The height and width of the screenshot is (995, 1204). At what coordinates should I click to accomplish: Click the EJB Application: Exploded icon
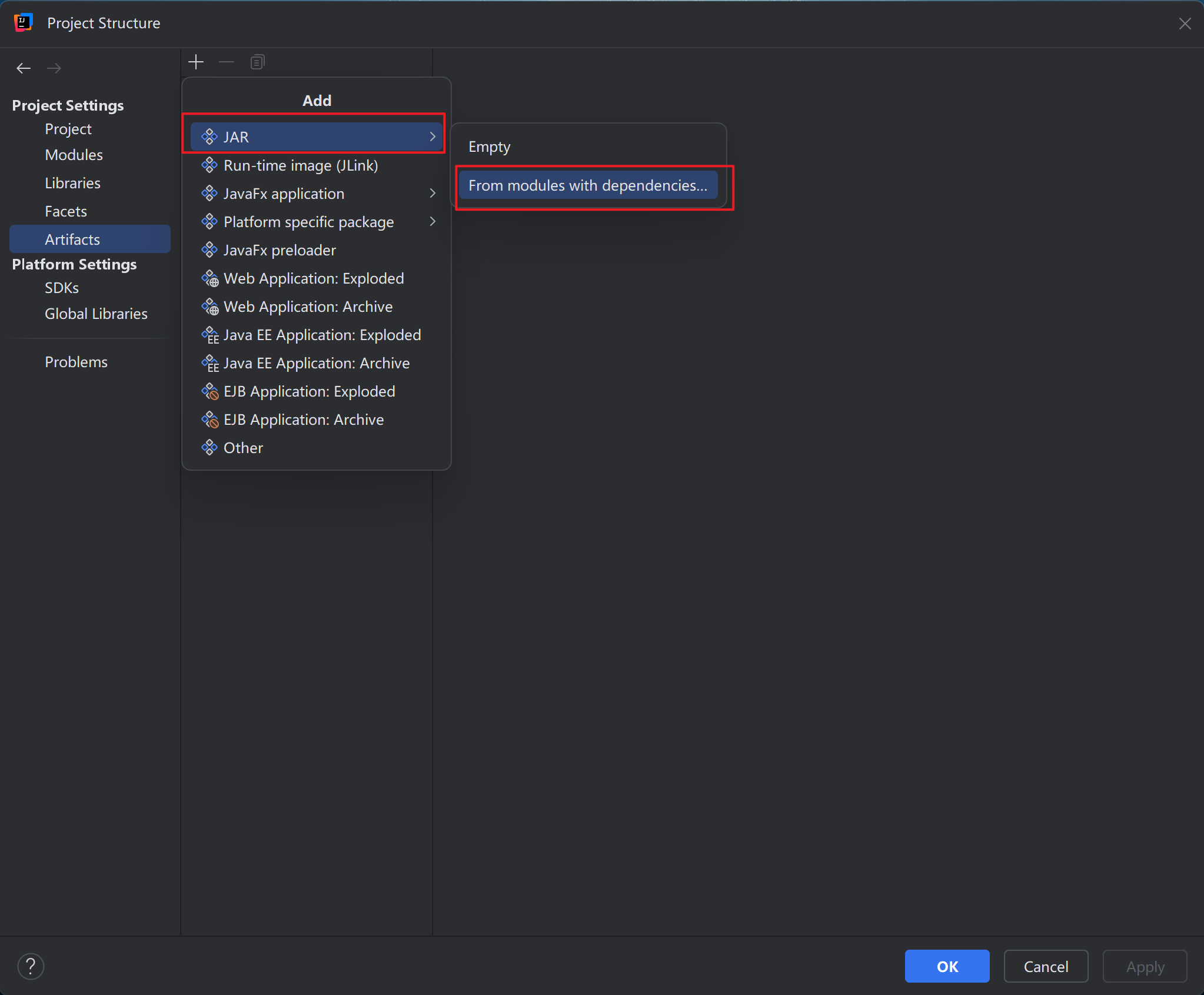(209, 391)
